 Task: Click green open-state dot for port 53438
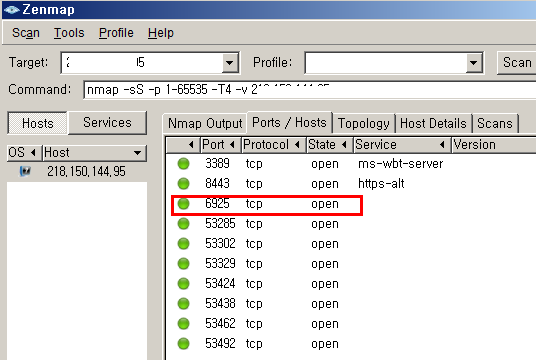click(x=184, y=304)
